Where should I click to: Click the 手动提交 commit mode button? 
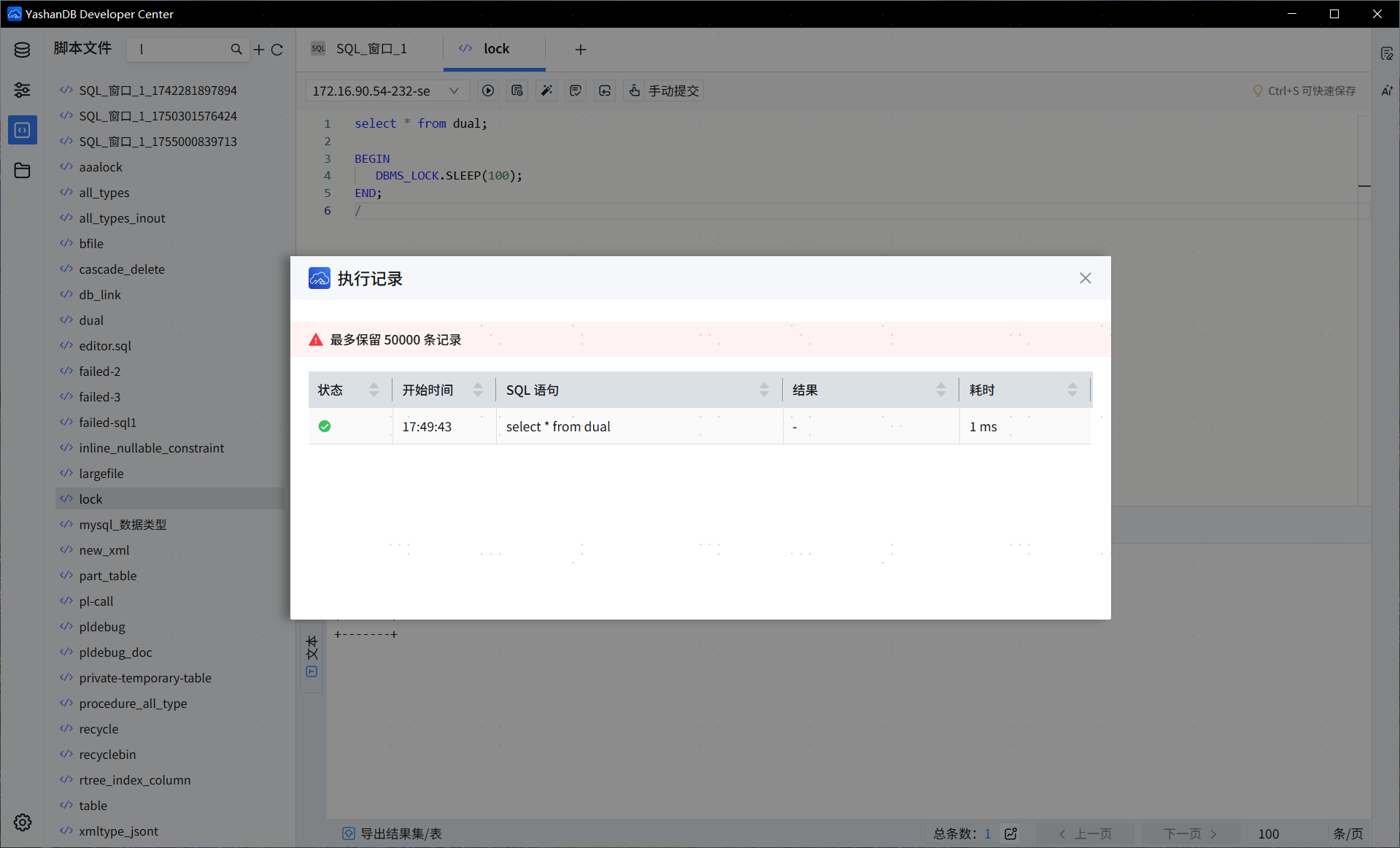click(x=664, y=90)
